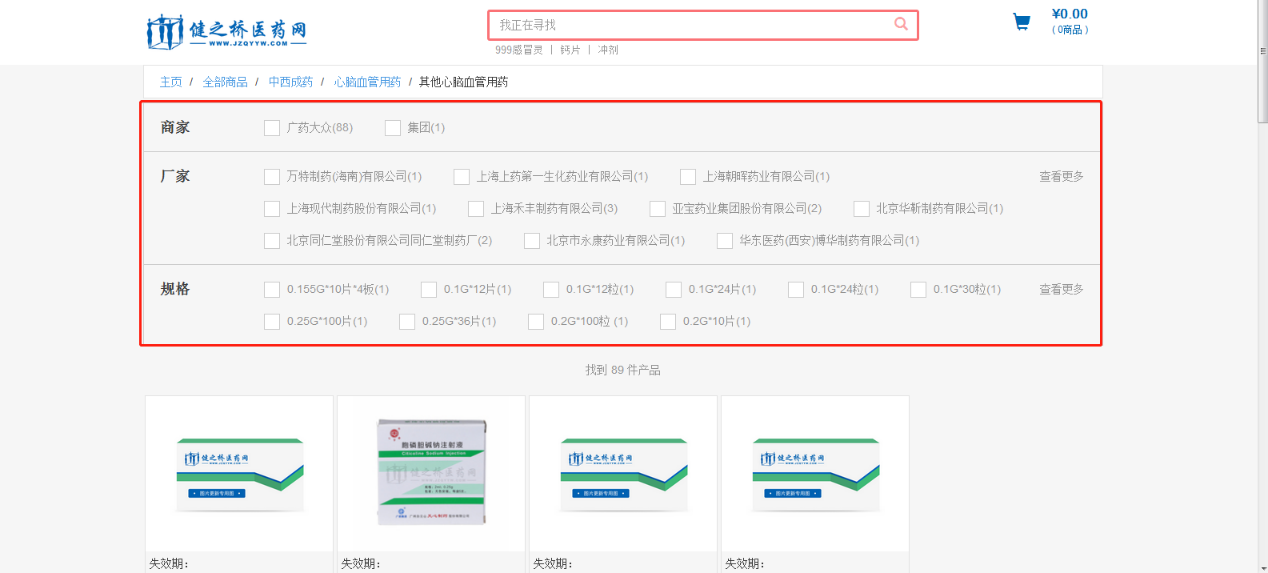Image resolution: width=1268 pixels, height=573 pixels.
Task: Open the shopping cart icon
Action: 1021,22
